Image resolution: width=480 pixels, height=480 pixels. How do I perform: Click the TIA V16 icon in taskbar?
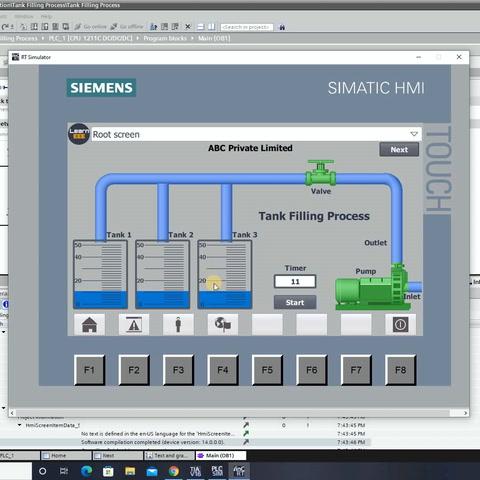coord(195,471)
